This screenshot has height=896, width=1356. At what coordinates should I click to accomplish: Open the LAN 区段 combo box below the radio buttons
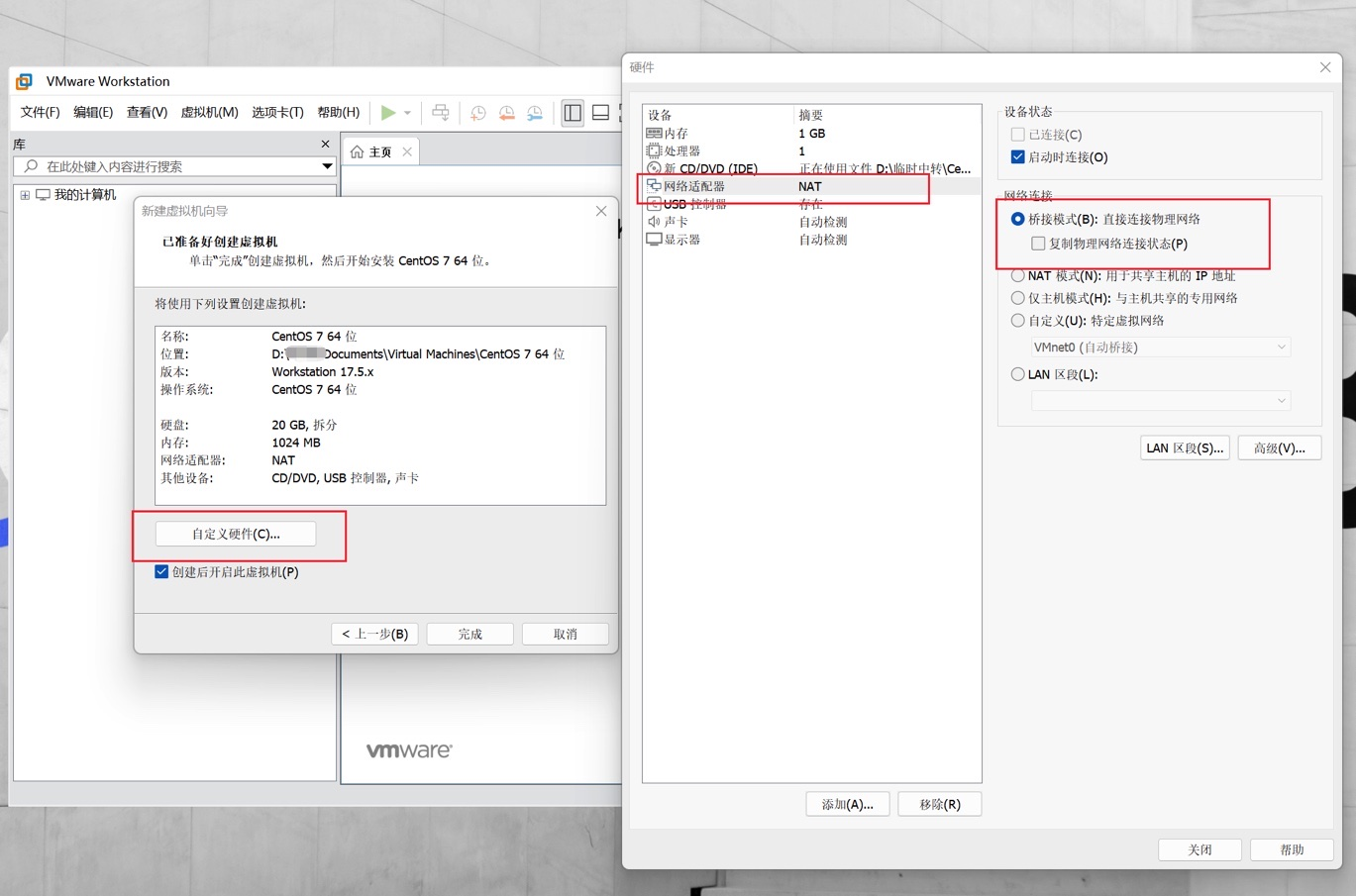[1159, 399]
